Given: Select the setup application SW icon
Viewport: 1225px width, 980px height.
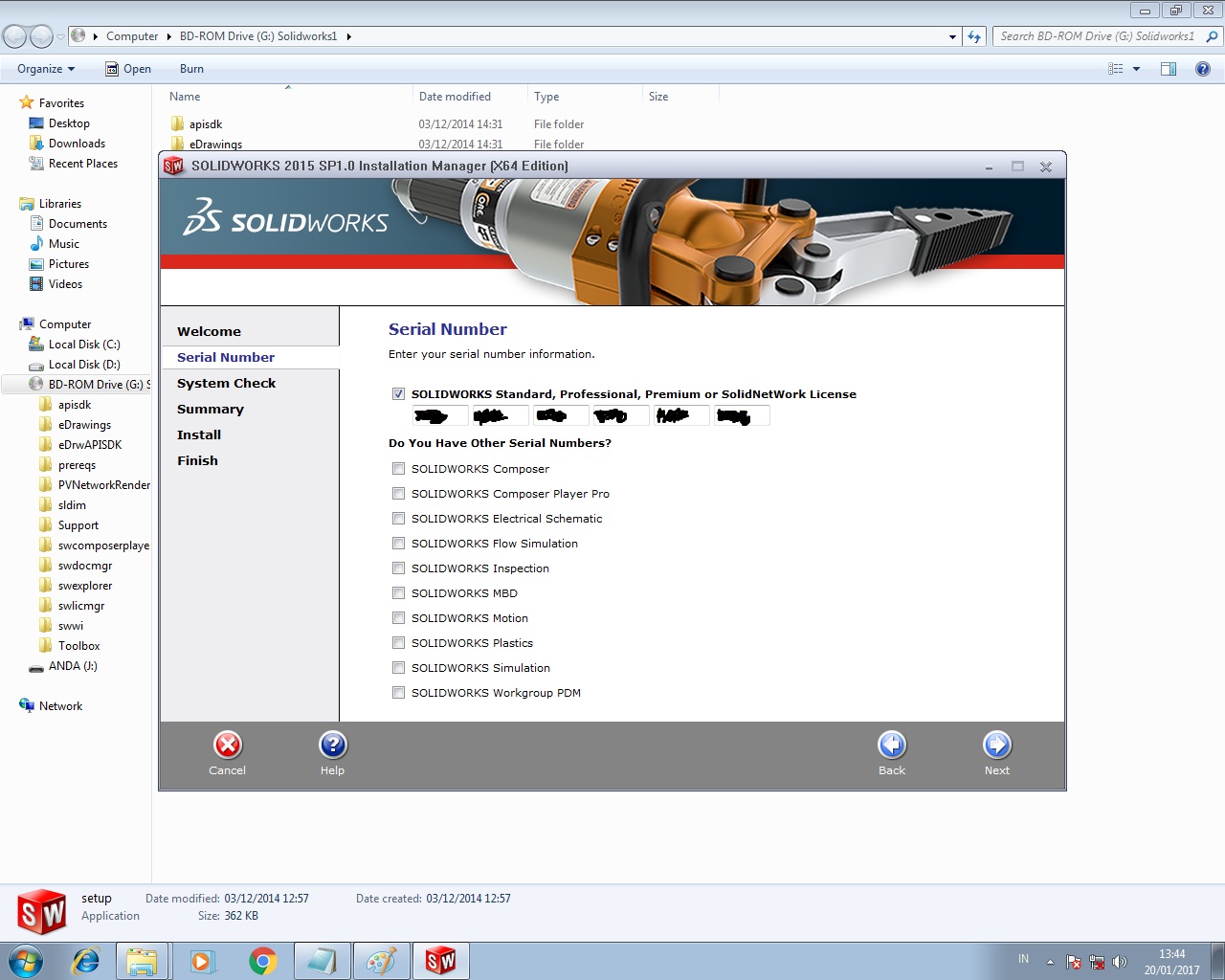Looking at the screenshot, I should (41, 912).
